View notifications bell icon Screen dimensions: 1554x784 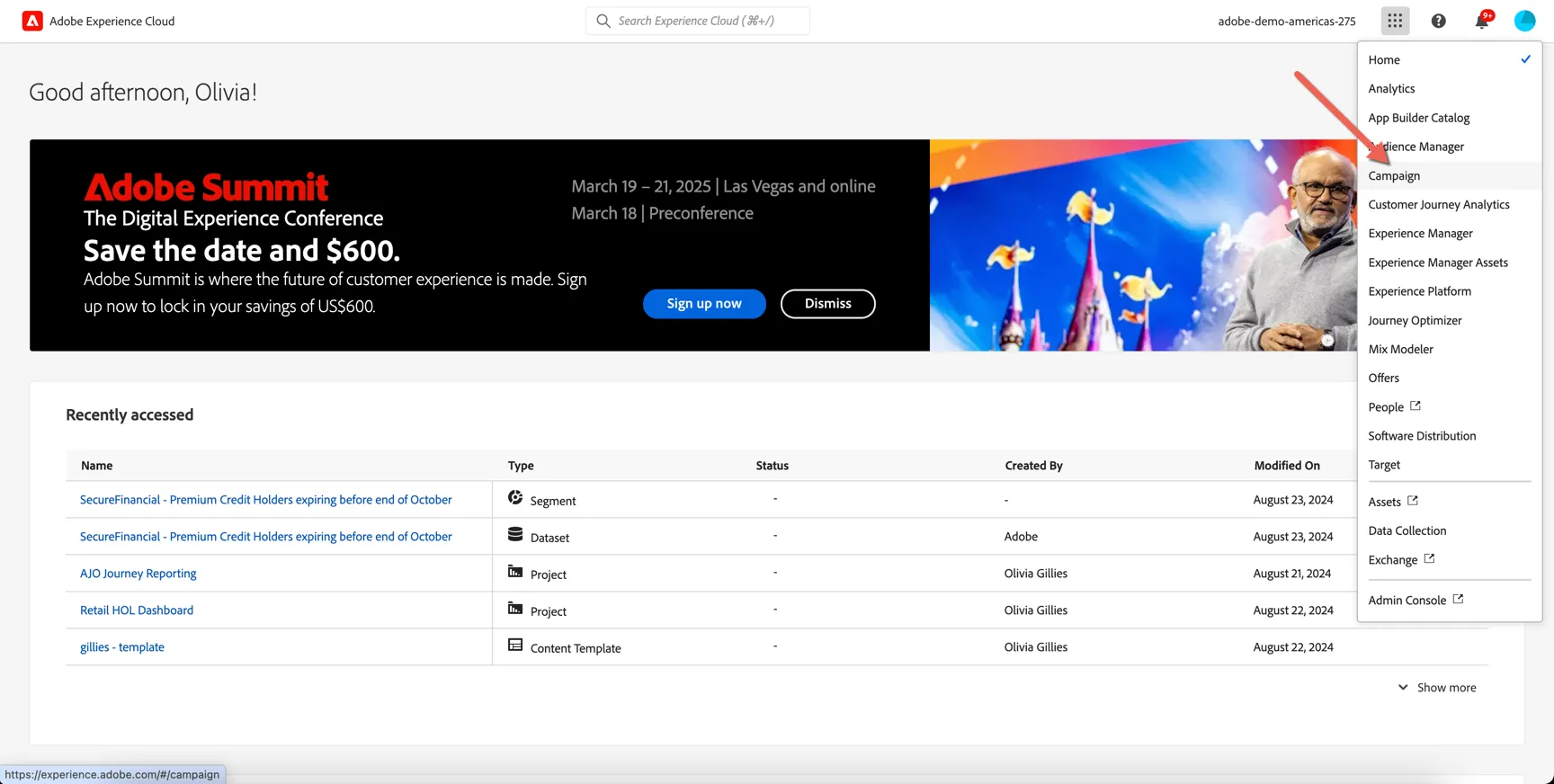point(1482,21)
